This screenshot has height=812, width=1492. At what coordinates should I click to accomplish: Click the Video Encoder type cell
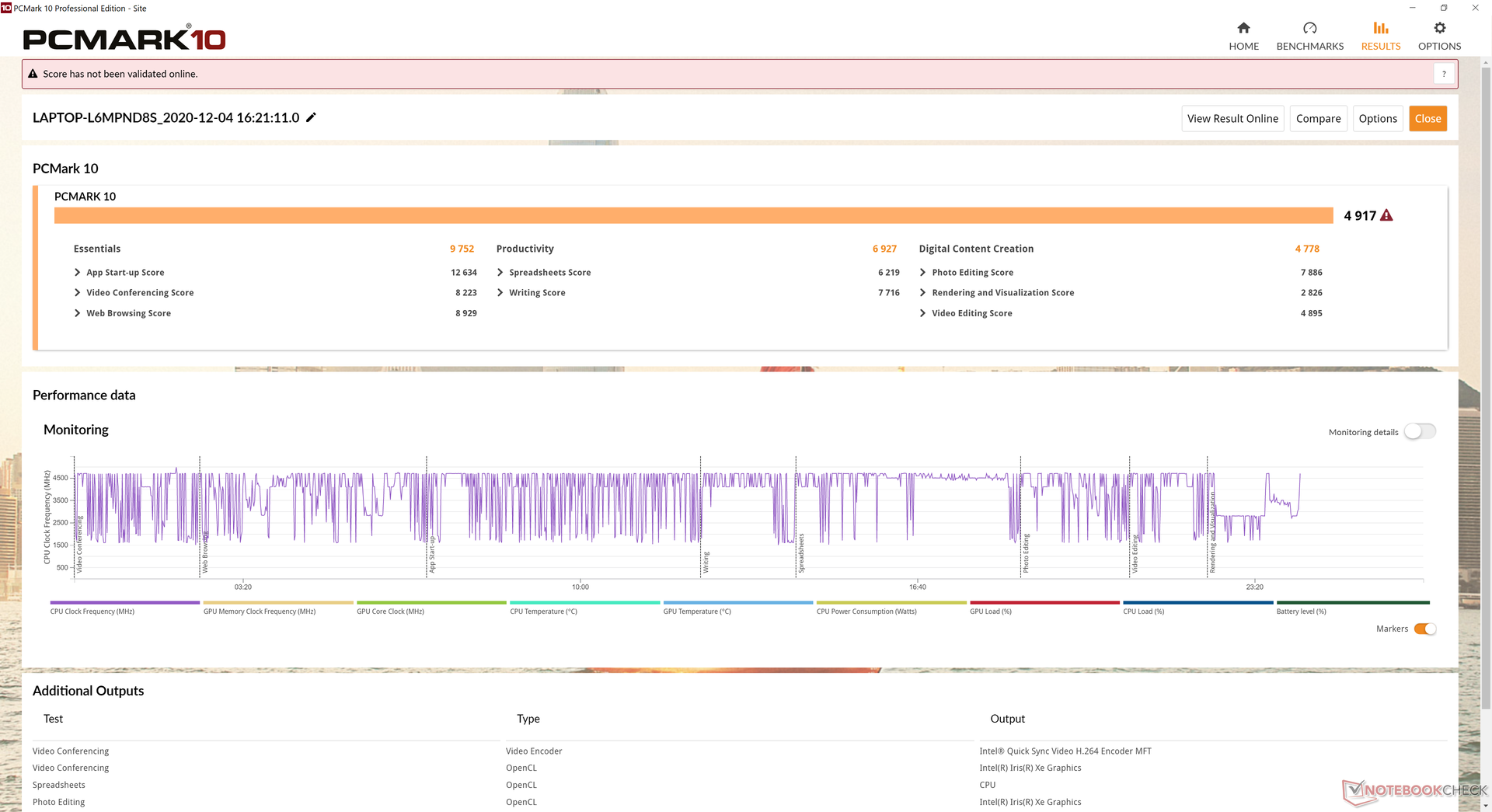tap(534, 751)
